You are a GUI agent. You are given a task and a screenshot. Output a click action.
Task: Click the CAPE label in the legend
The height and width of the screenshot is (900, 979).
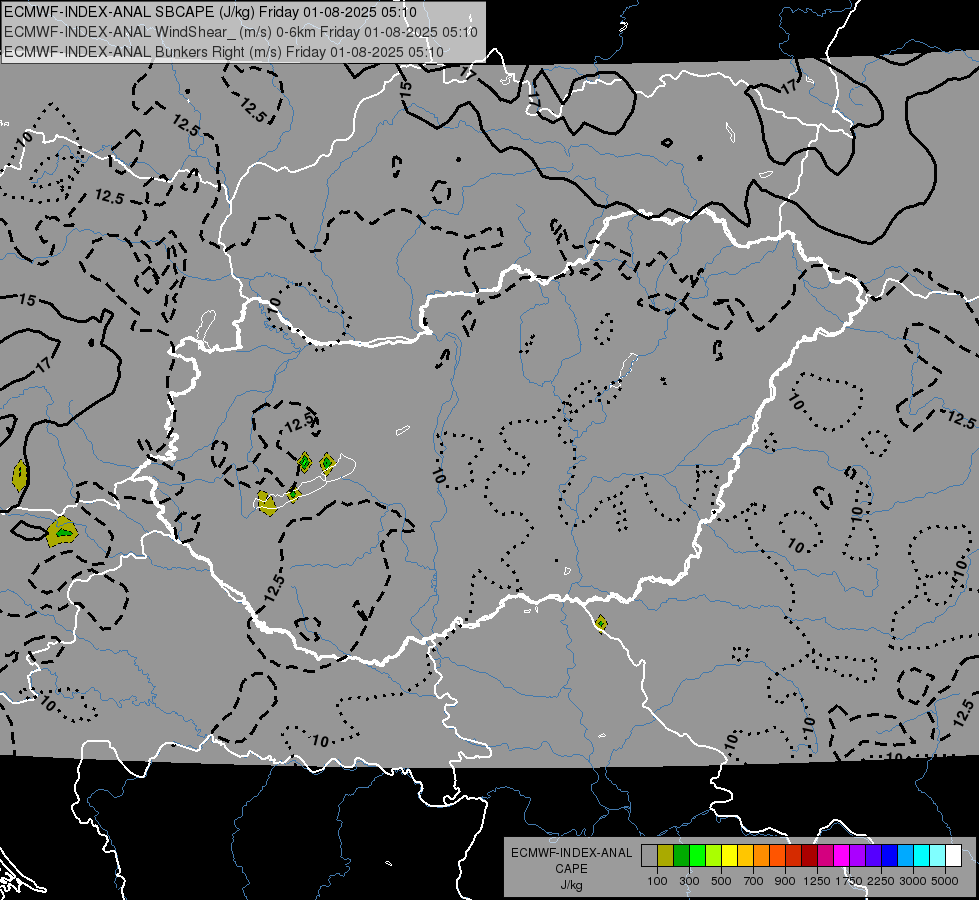571,869
